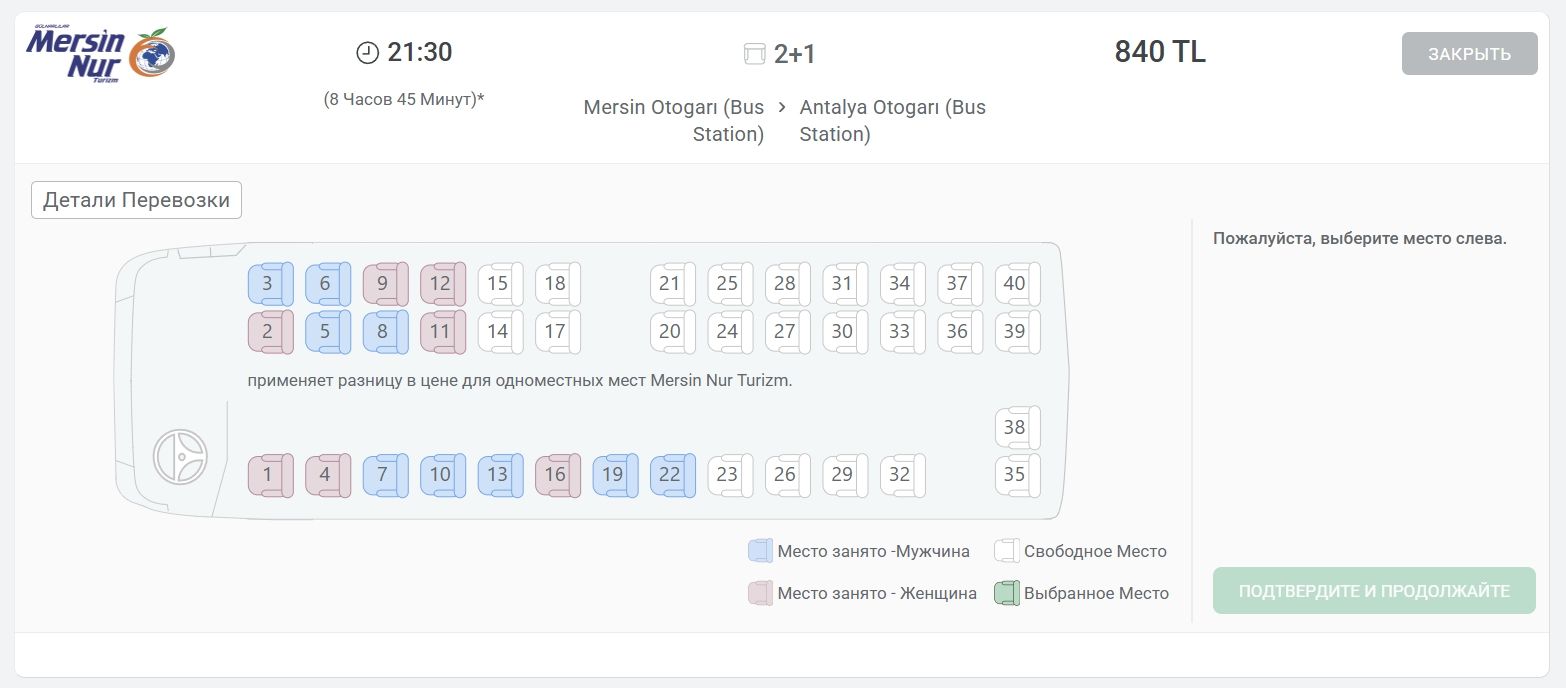Click occupied female seat 16
The image size is (1566, 688).
(x=558, y=476)
